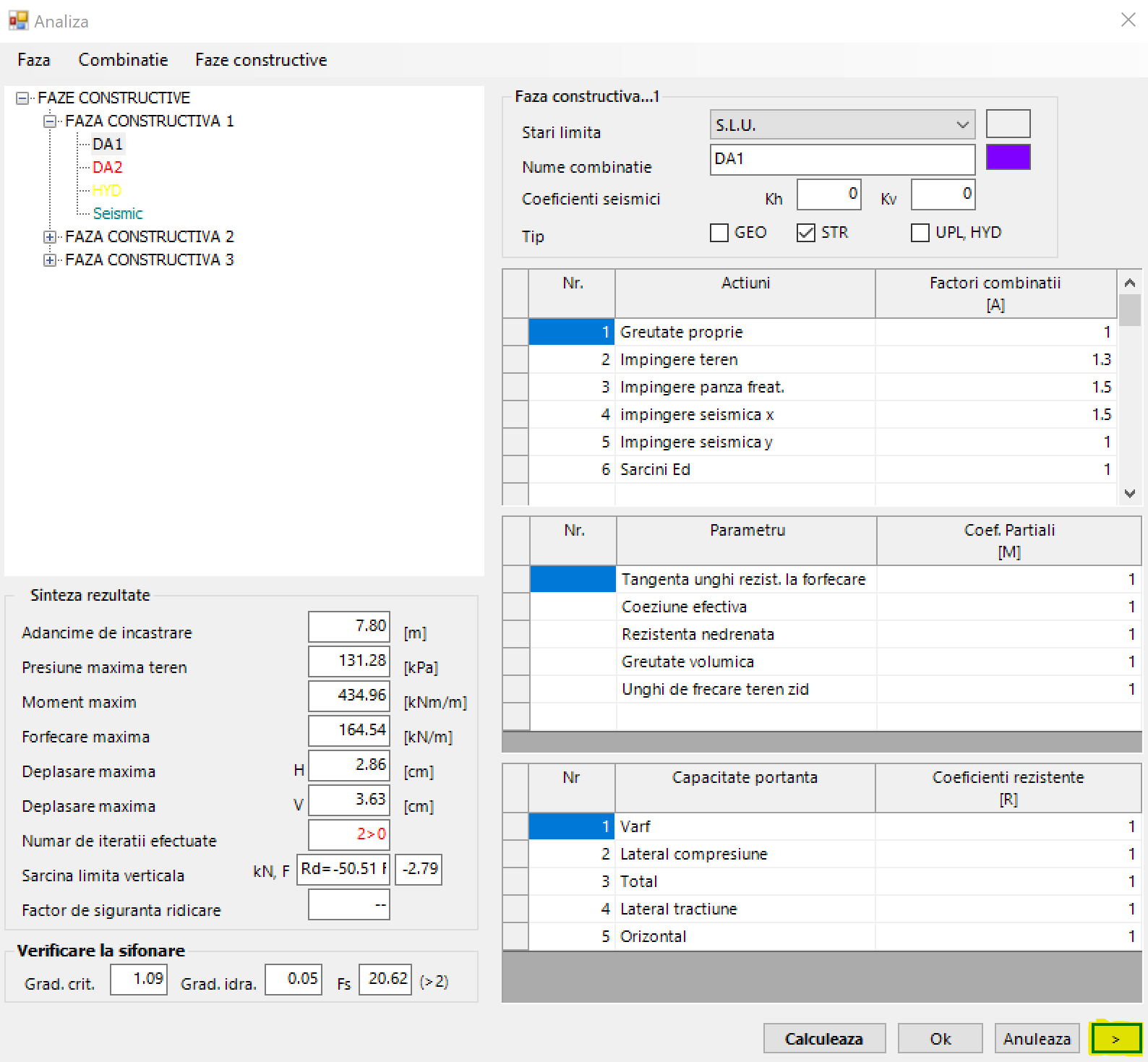Screen dimensions: 1148x1062
Task: Open the Combinatie menu
Action: click(x=123, y=60)
